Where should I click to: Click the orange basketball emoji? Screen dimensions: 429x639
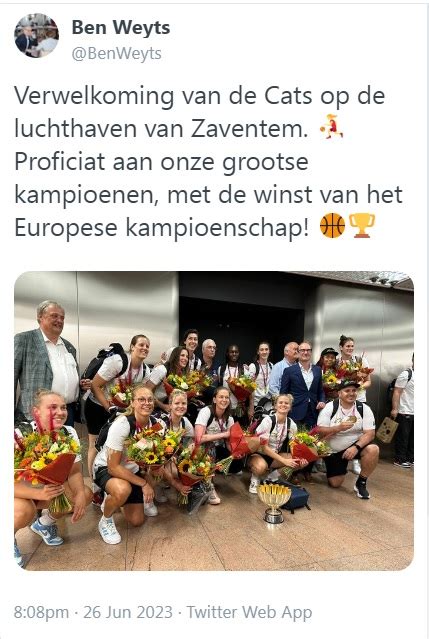pyautogui.click(x=332, y=225)
